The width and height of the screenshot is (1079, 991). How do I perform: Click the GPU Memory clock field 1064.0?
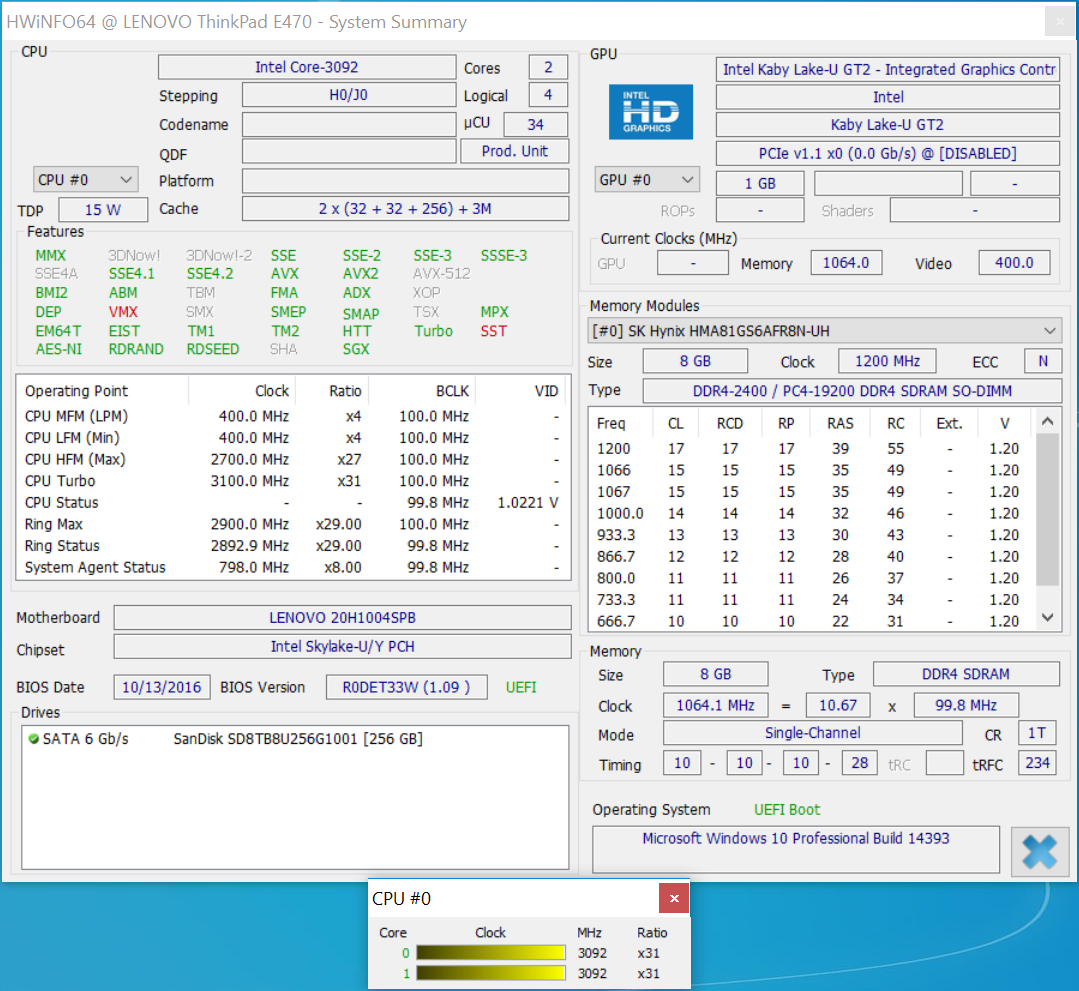point(846,263)
